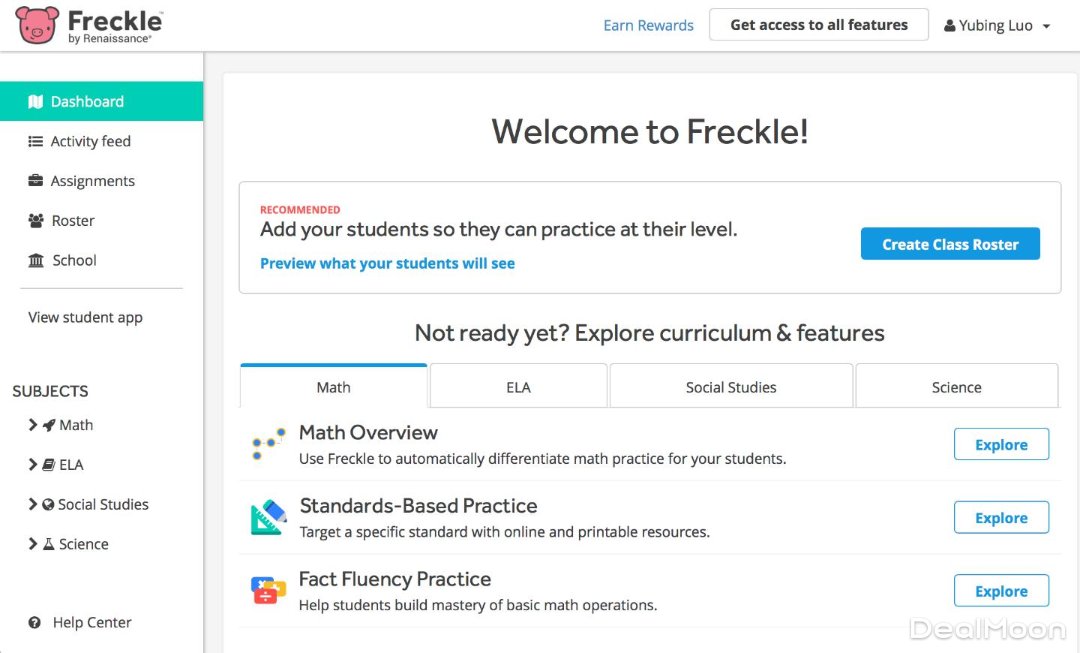
Task: Click the Activity feed list icon
Action: click(36, 142)
